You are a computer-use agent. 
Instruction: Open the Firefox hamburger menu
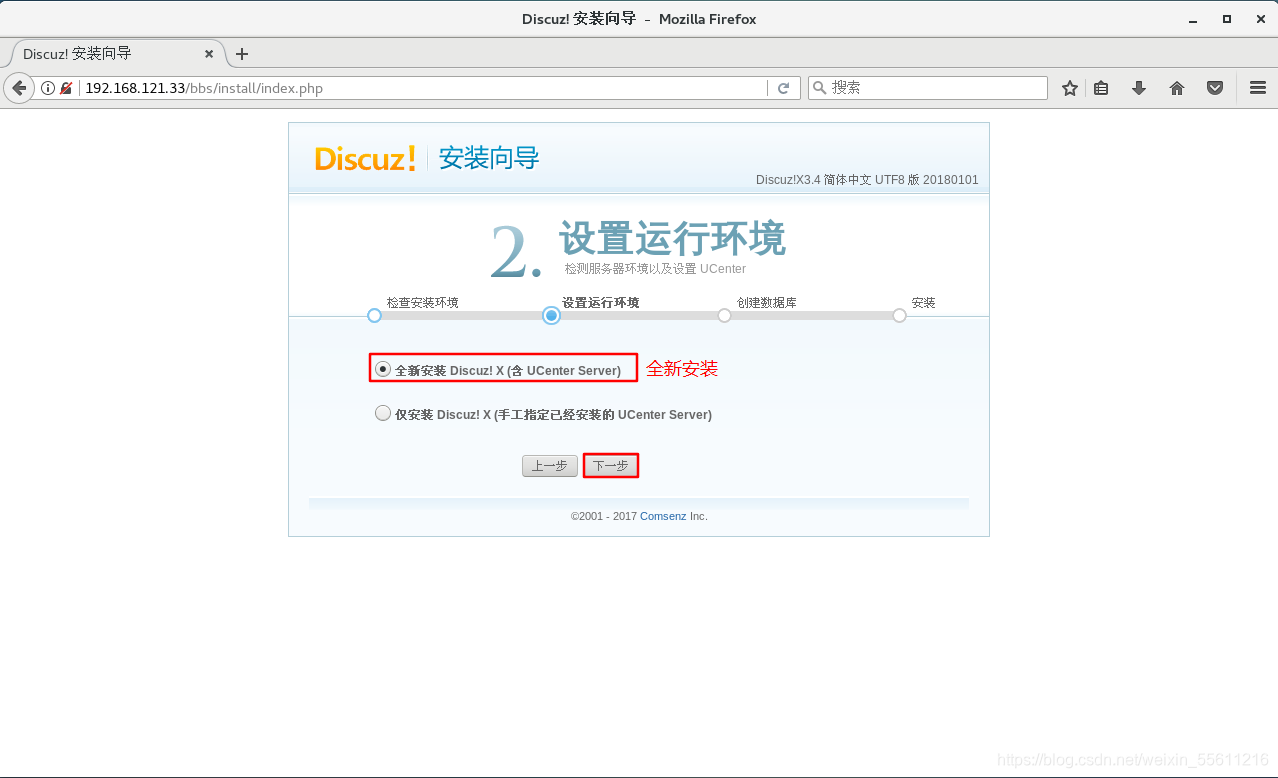(1258, 88)
